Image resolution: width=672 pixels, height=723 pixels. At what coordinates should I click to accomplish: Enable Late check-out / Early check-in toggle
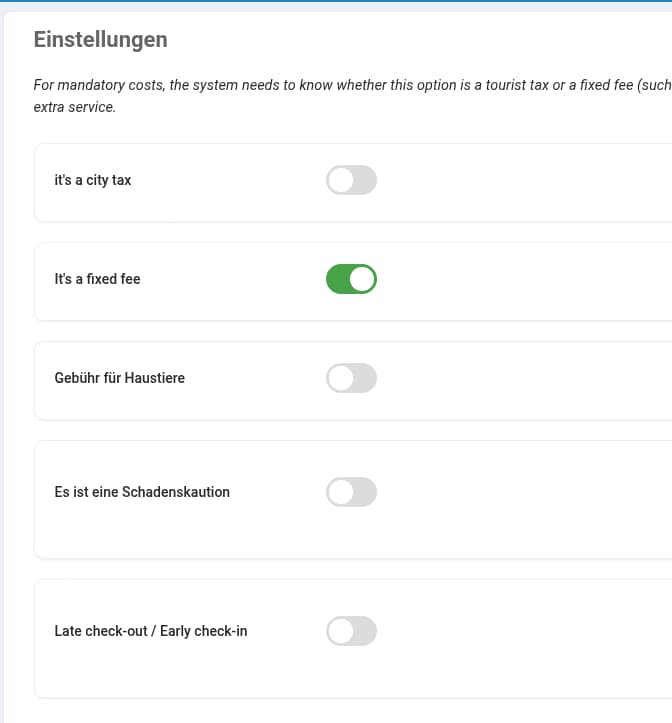click(351, 631)
